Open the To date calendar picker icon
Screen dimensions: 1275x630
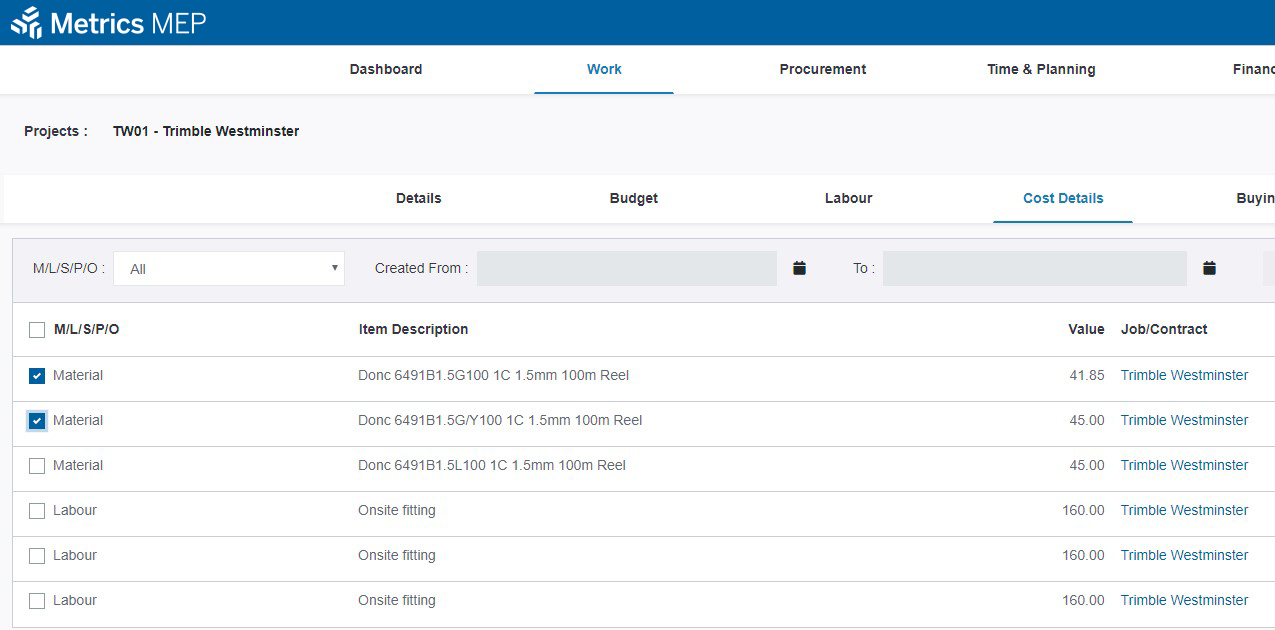pyautogui.click(x=1208, y=267)
